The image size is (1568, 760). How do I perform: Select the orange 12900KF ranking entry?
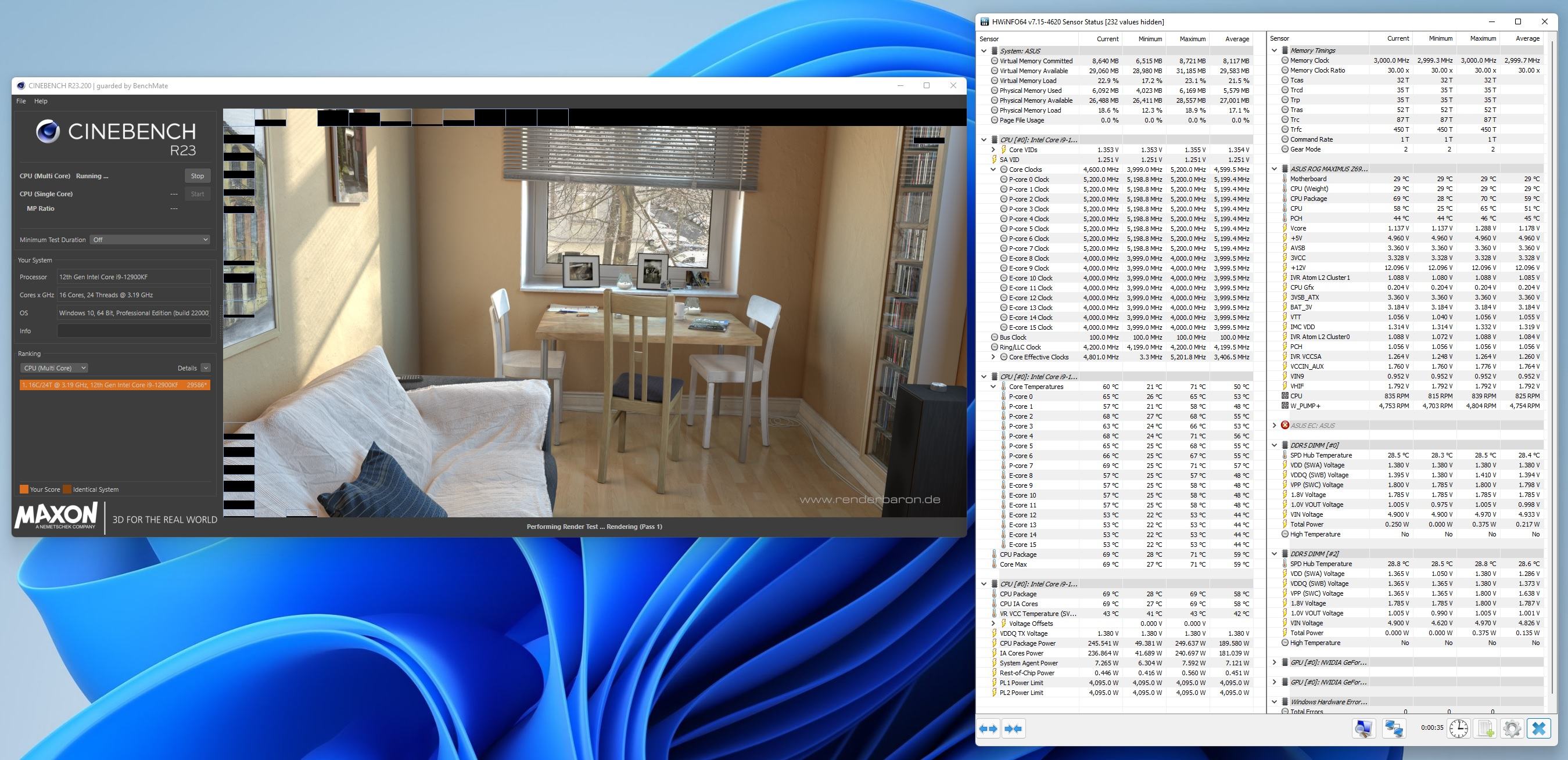click(x=115, y=385)
